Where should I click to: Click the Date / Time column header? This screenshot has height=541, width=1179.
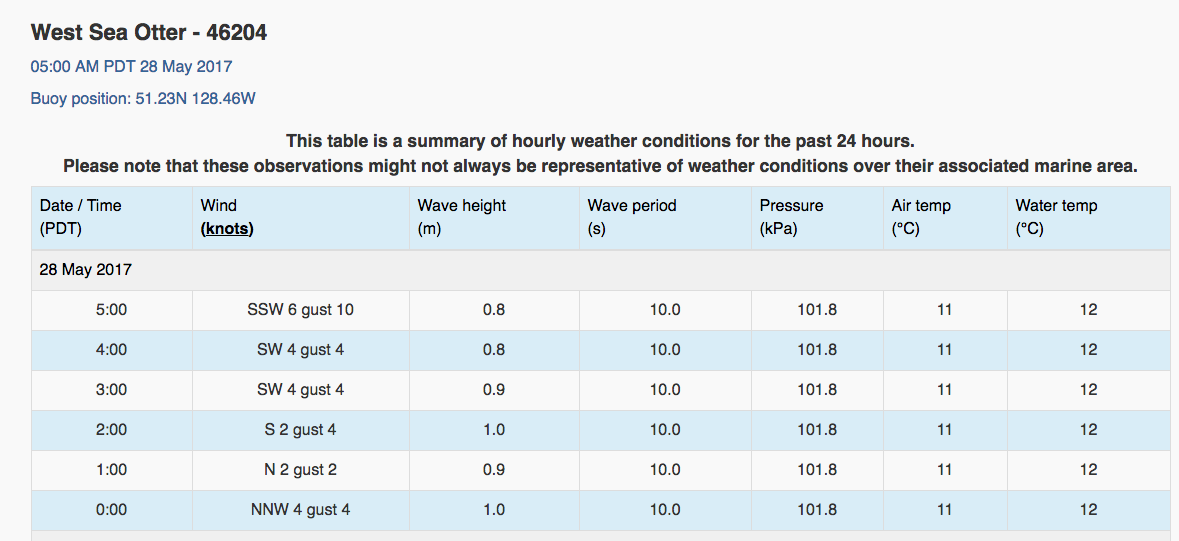click(112, 218)
